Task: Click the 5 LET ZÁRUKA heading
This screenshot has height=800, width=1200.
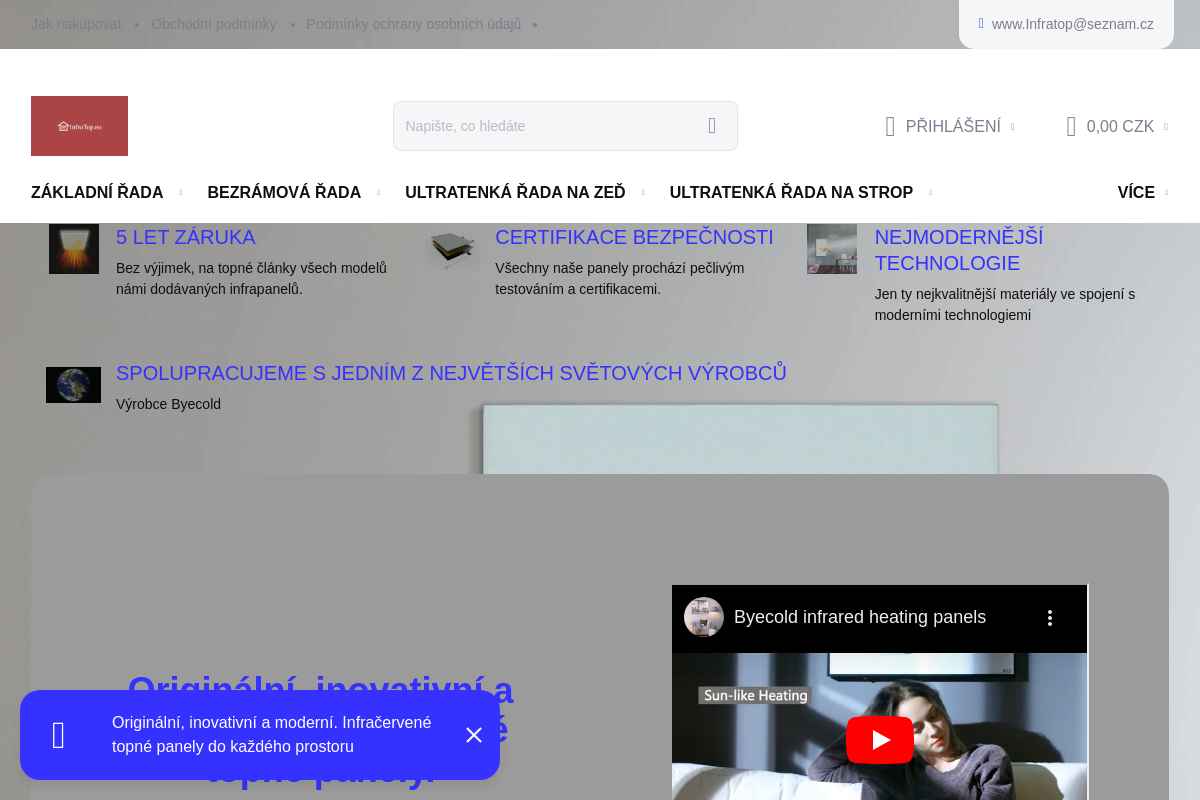Action: 186,237
